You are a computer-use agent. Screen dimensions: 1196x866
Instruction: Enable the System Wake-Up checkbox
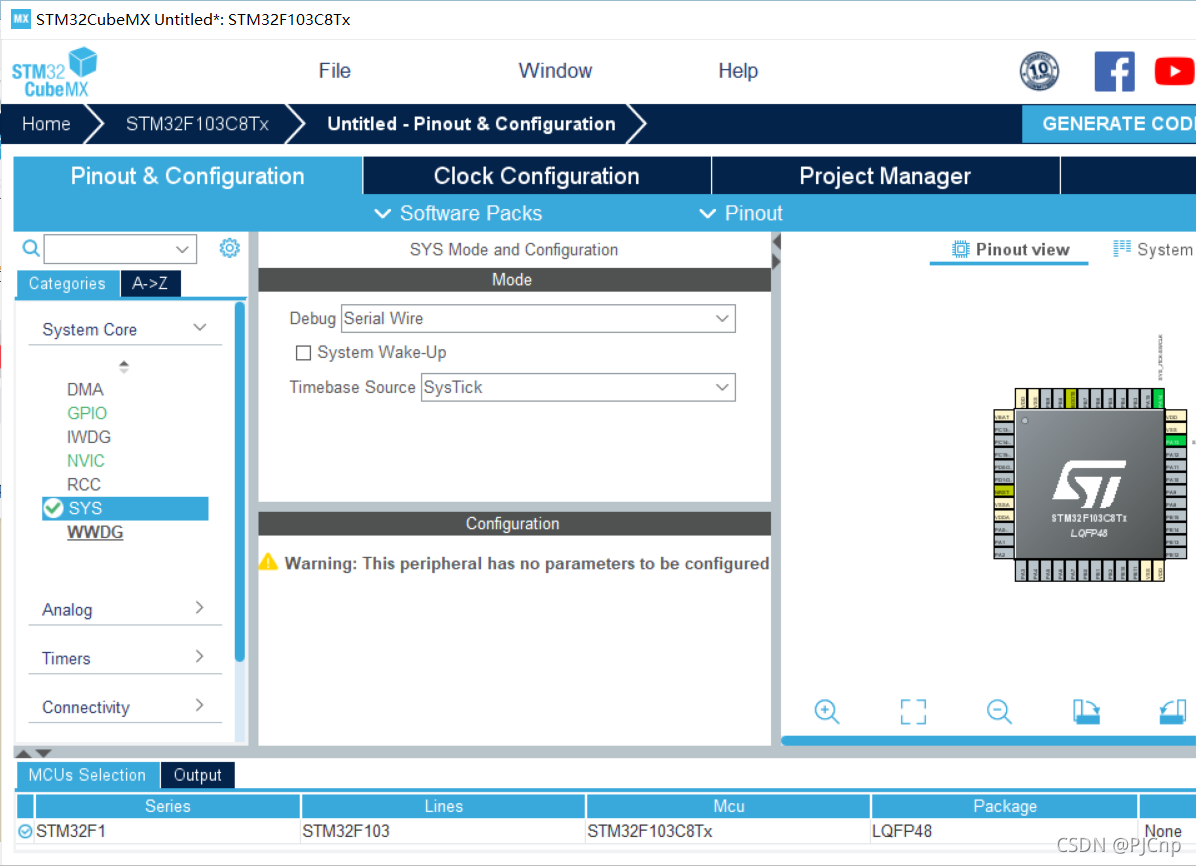click(x=303, y=353)
